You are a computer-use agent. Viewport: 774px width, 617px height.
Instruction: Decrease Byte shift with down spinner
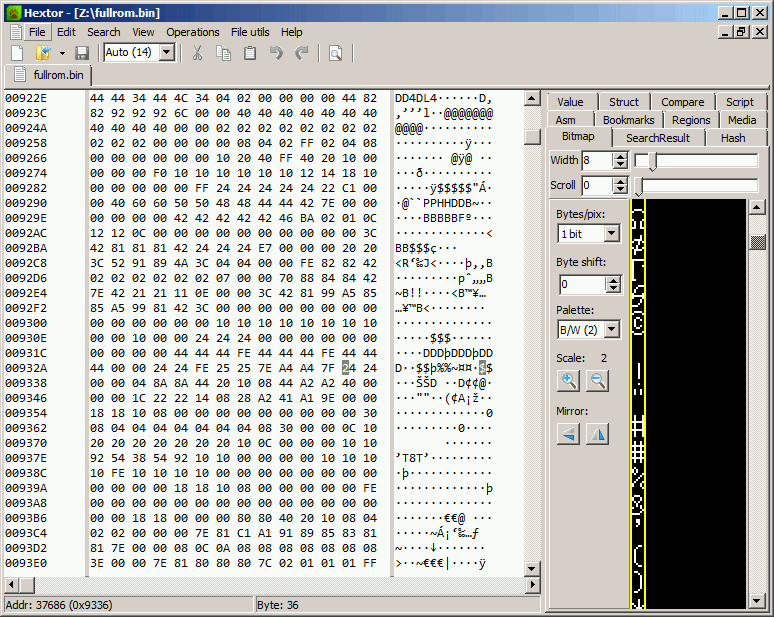coord(613,289)
